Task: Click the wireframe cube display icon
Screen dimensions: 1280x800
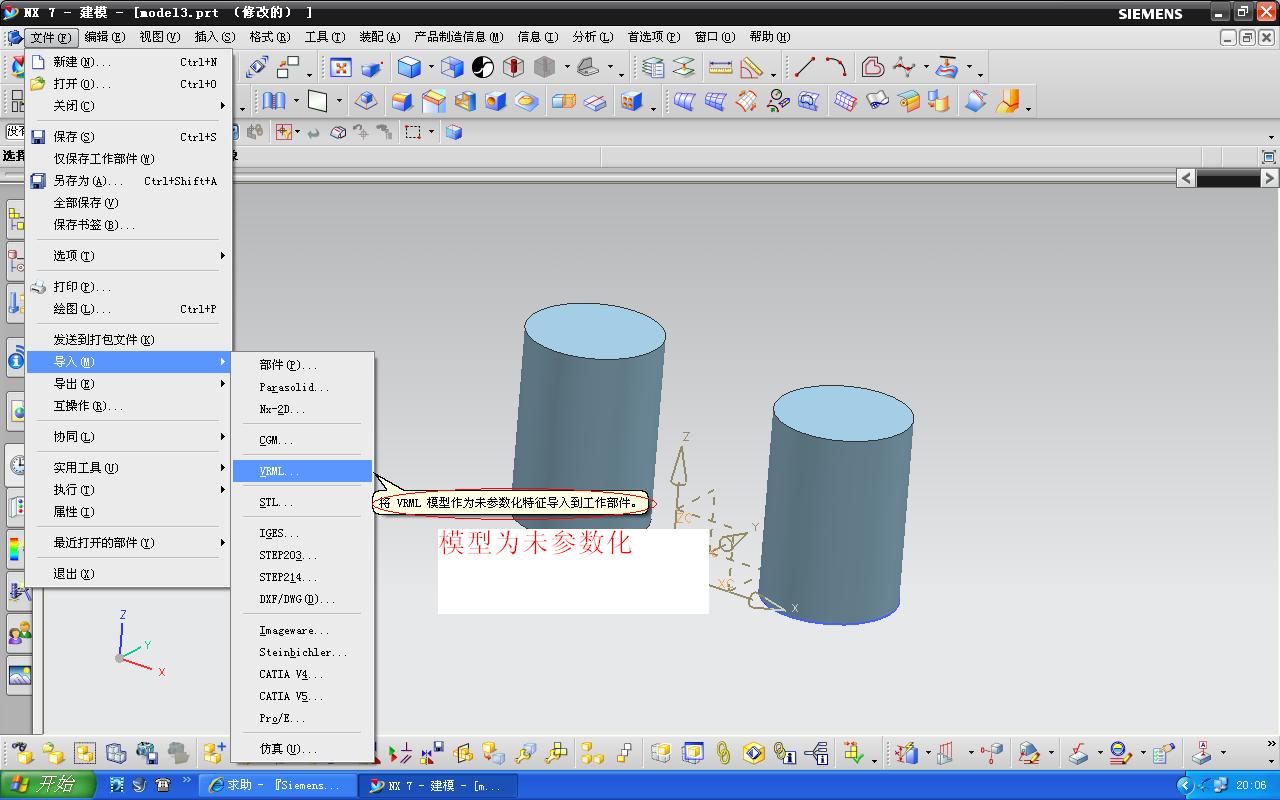Action: 452,68
